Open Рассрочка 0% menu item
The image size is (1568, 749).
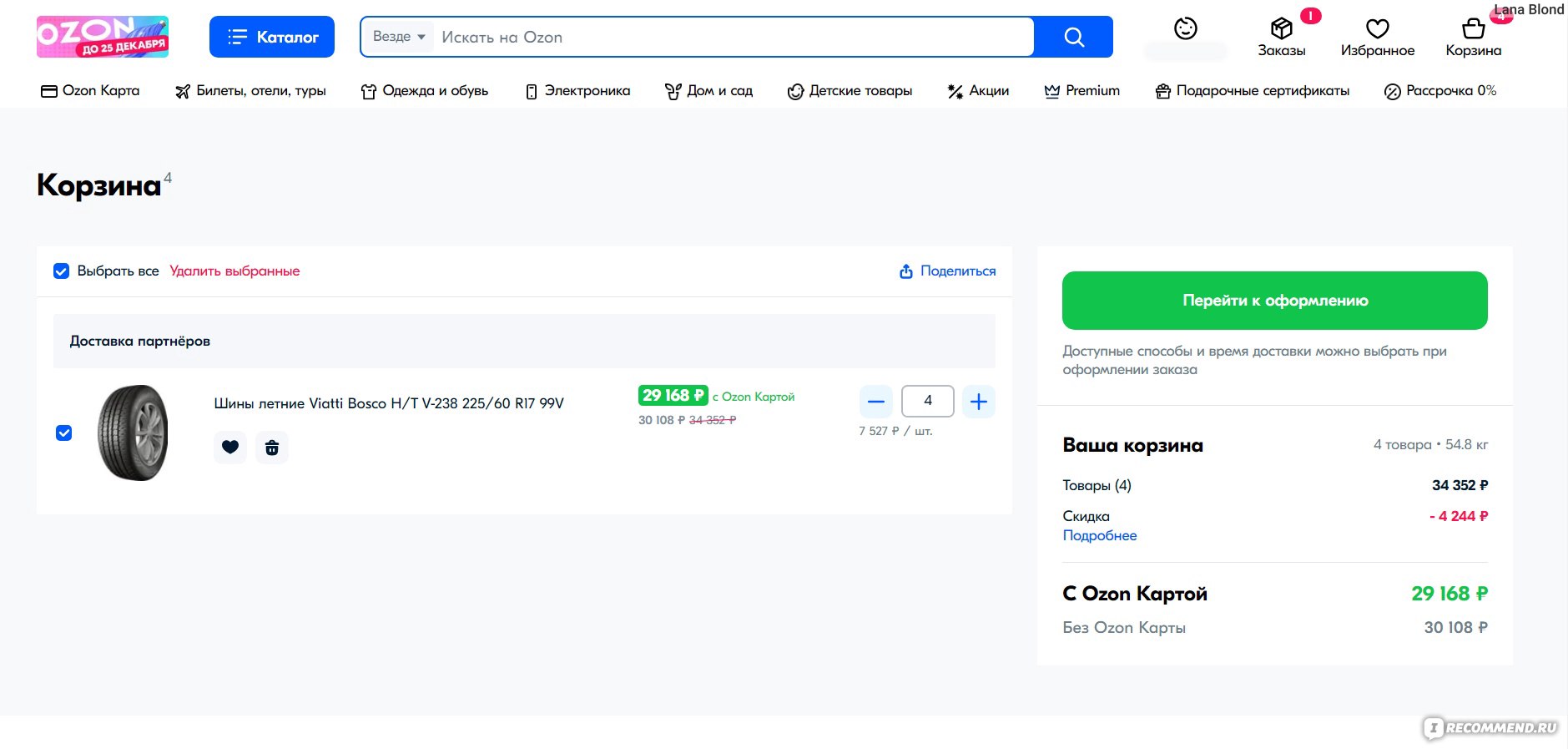(x=1439, y=90)
